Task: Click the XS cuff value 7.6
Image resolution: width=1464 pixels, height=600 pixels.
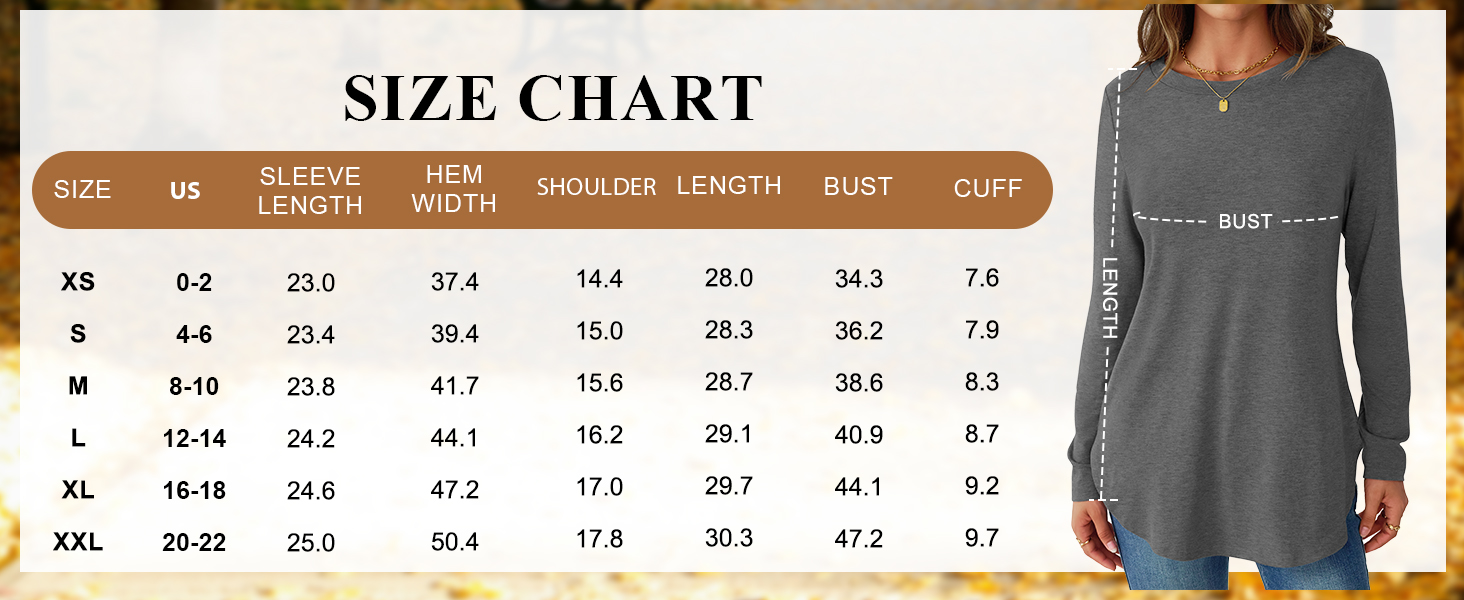Action: [982, 278]
